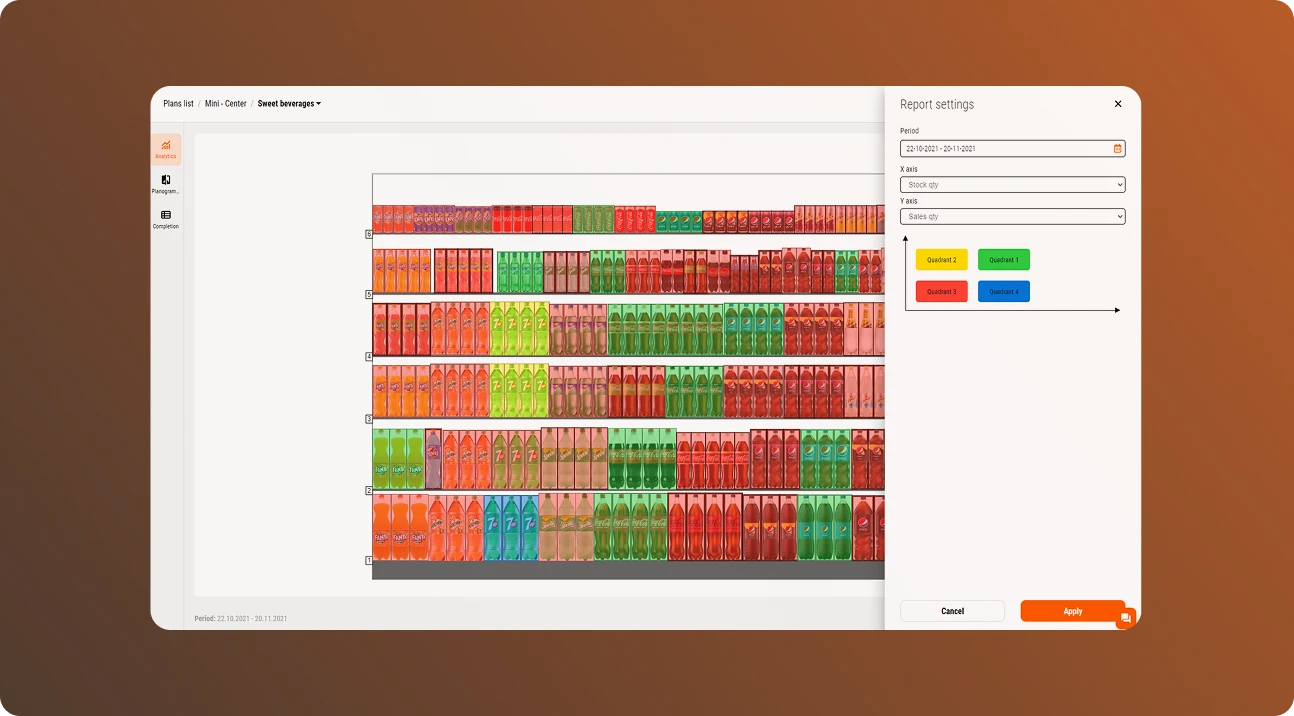Select yellow-highlighted 7up bottles on shelf 3
1294x716 pixels.
click(x=520, y=391)
